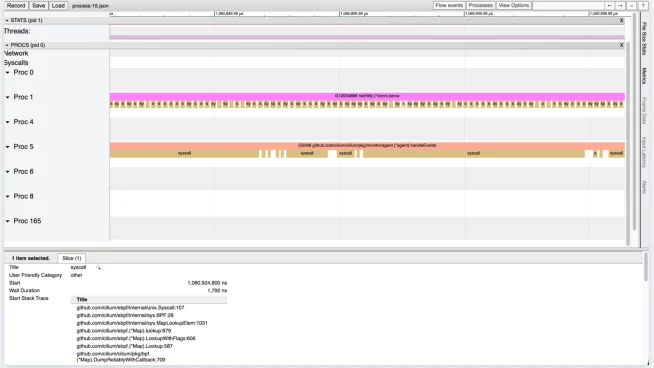The width and height of the screenshot is (654, 368).
Task: Click the Threads purple stats bar
Action: point(367,38)
